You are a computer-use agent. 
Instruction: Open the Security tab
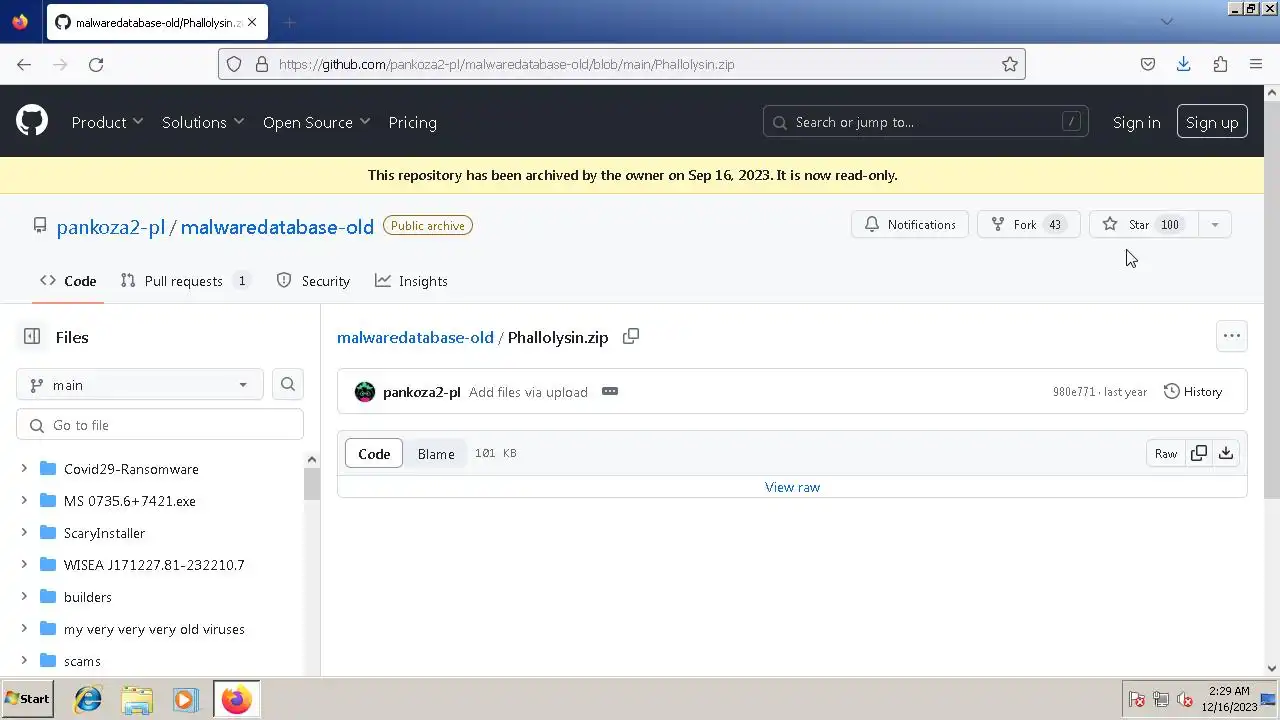point(313,281)
